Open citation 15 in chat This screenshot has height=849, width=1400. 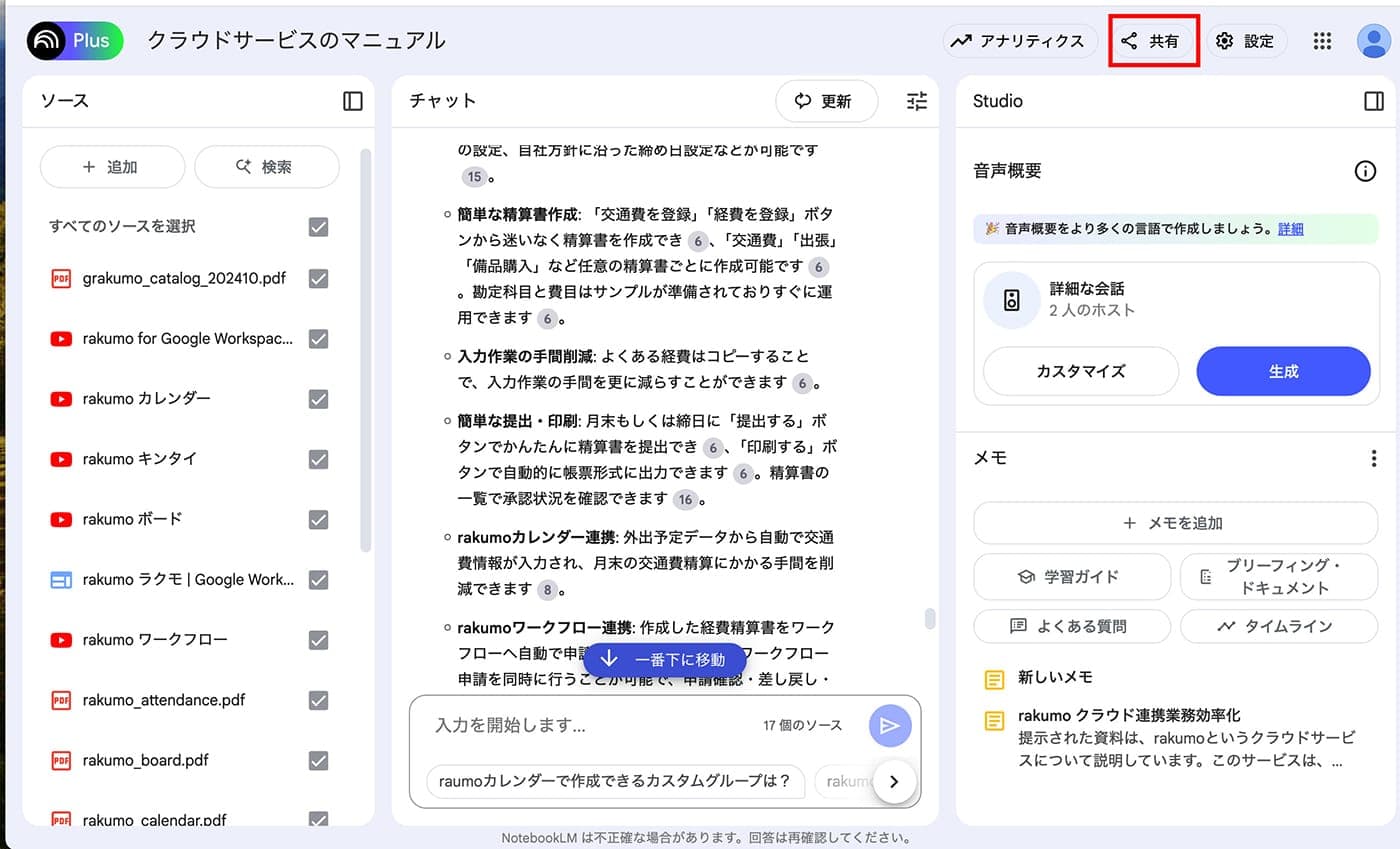click(474, 177)
